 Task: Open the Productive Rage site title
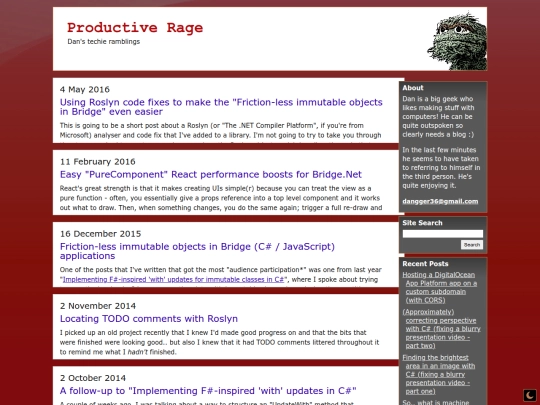[x=135, y=28]
